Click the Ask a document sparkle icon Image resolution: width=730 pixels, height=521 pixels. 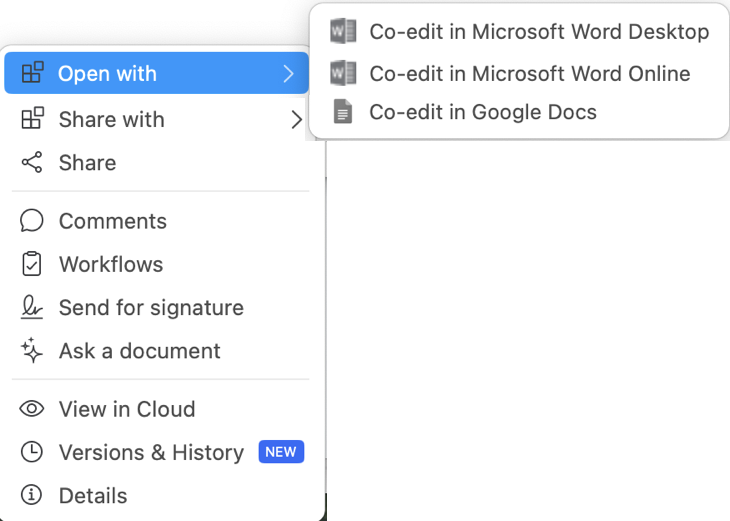[x=32, y=350]
